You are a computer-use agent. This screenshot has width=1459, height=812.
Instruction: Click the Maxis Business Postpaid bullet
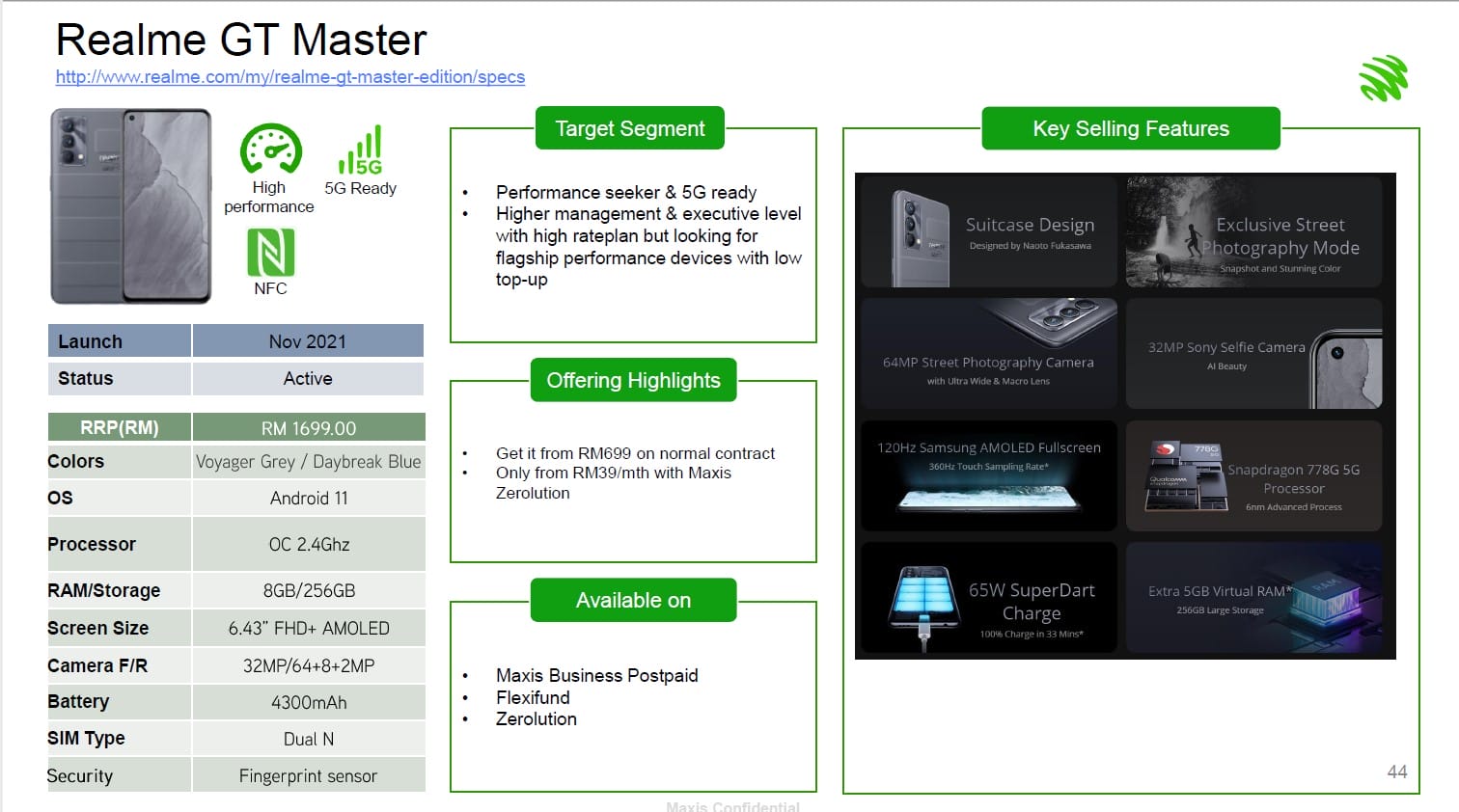[596, 675]
